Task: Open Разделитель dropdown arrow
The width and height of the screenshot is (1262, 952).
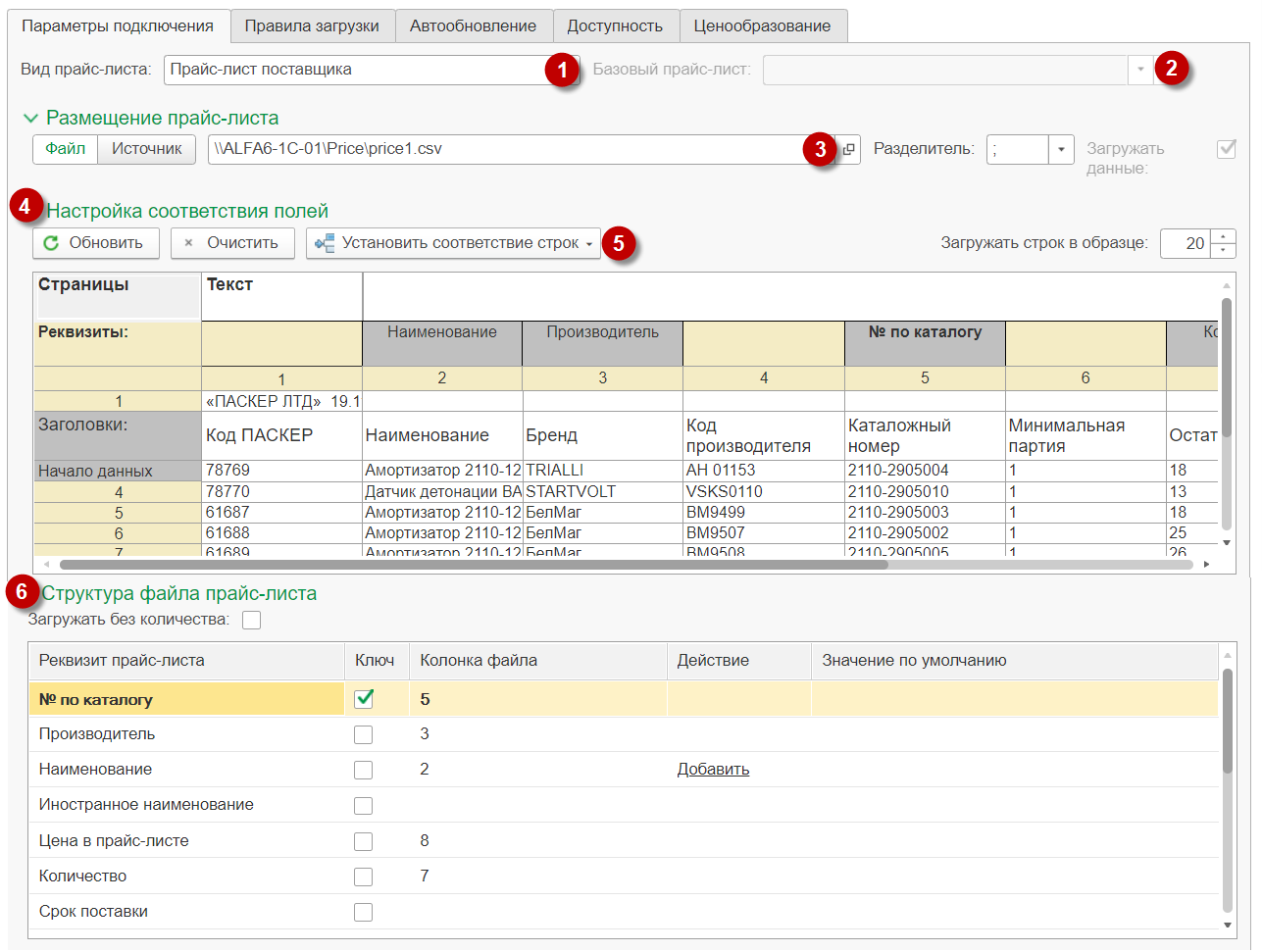Action: 1061,149
